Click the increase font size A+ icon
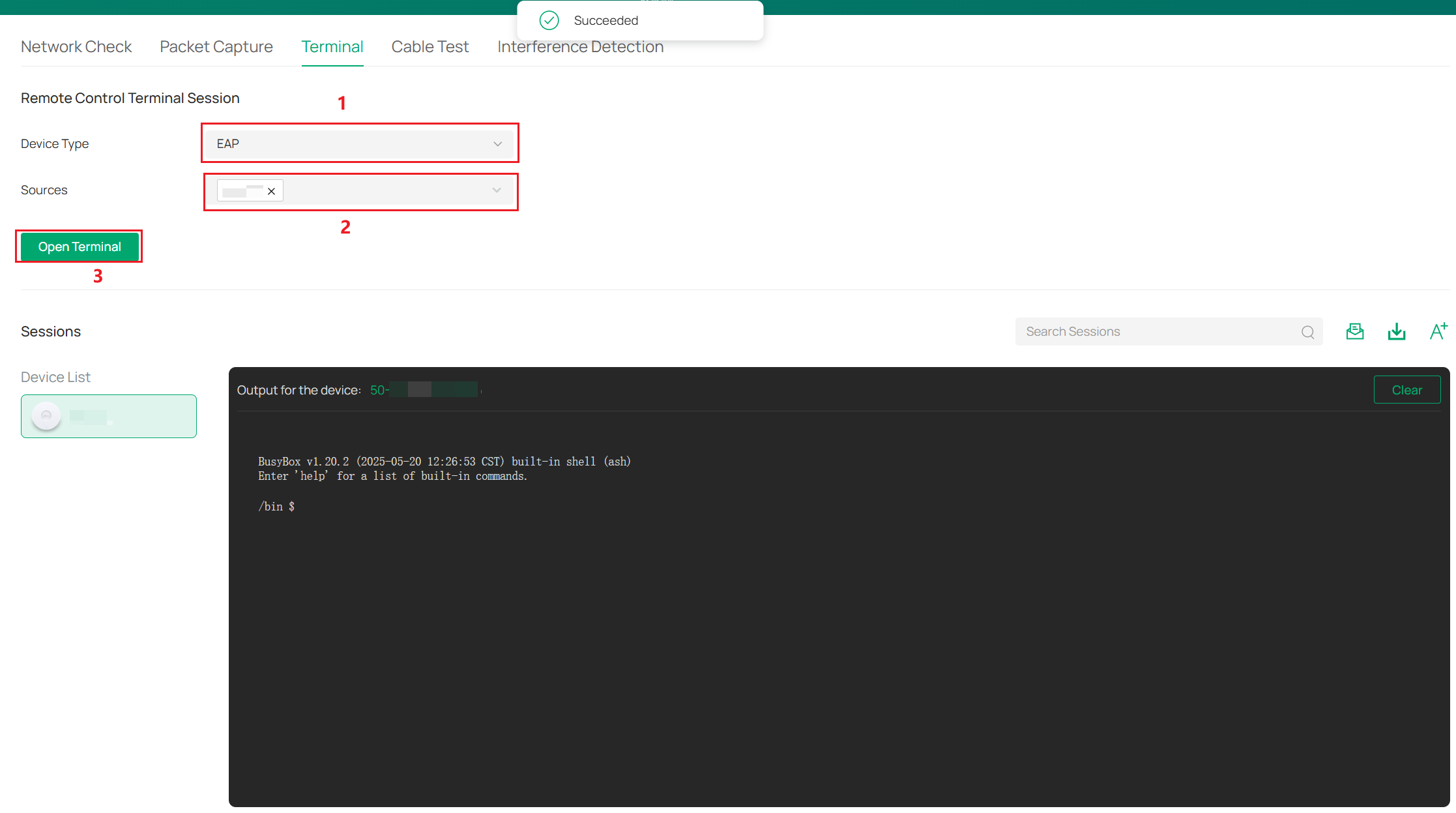This screenshot has width=1456, height=813. [1438, 331]
